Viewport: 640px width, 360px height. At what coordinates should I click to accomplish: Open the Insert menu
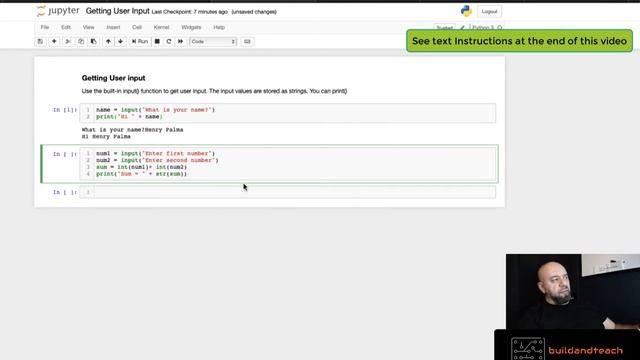coord(113,27)
